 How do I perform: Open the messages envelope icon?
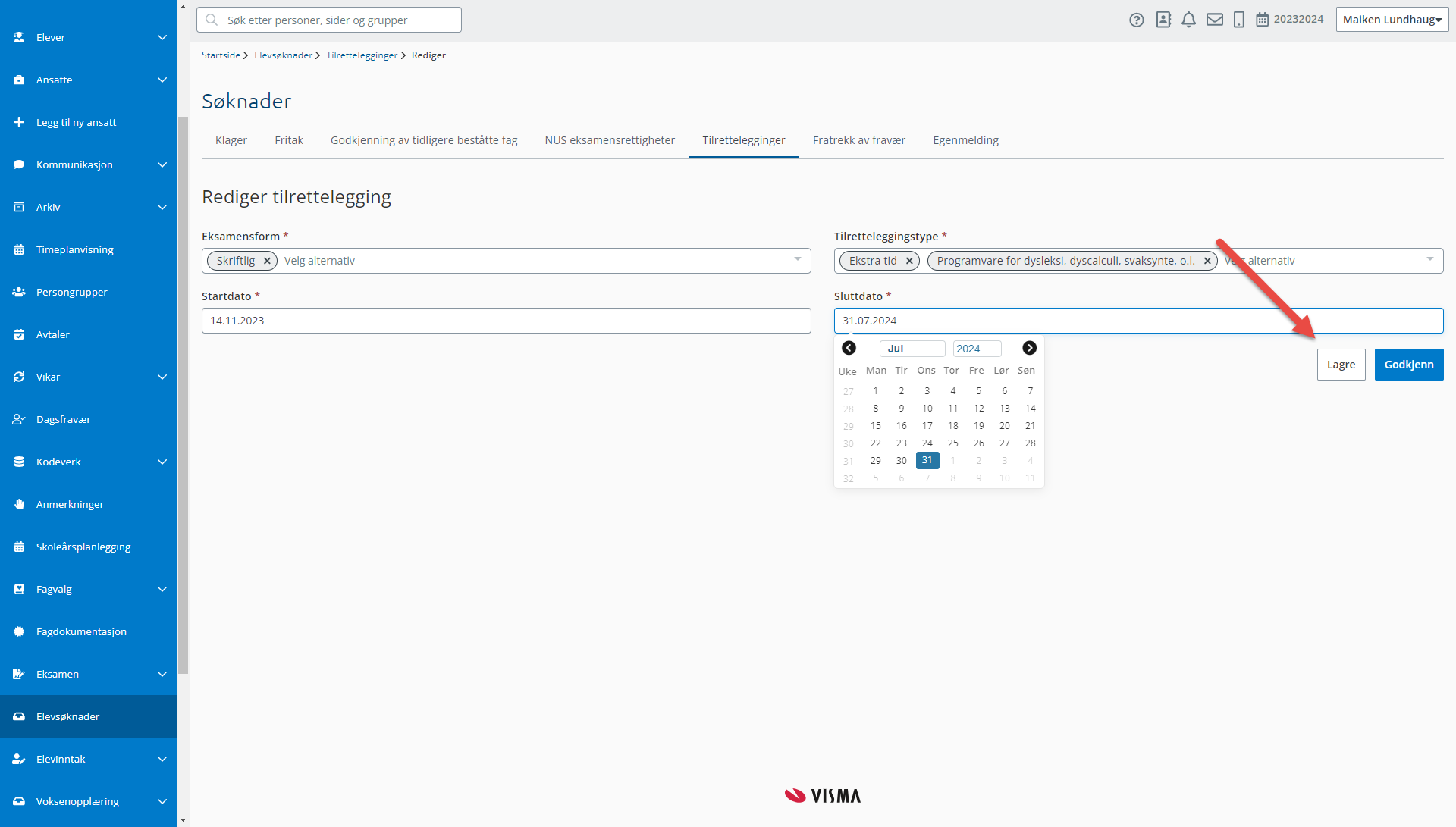[1215, 20]
